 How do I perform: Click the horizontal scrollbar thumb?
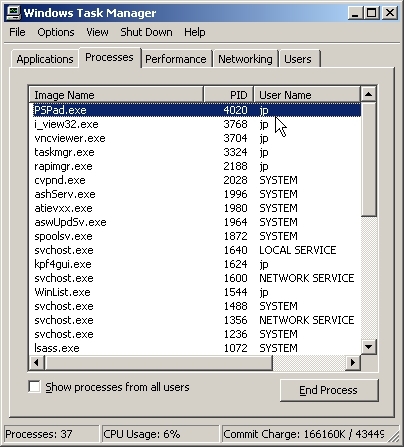(x=158, y=362)
